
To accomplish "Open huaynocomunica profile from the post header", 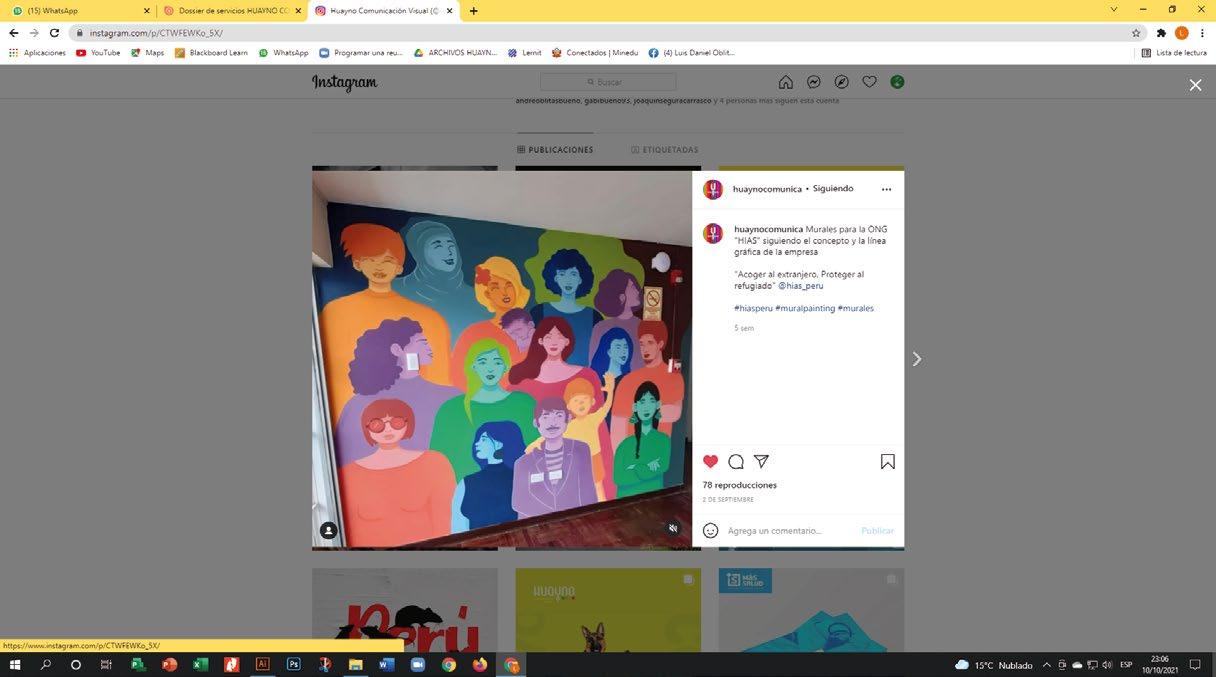I will [x=767, y=189].
